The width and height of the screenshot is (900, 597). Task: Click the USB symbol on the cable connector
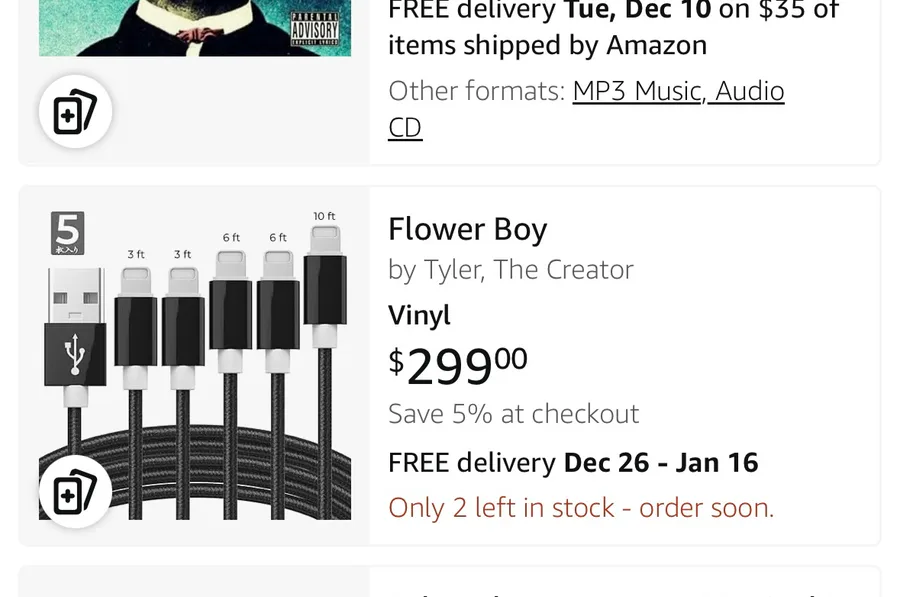click(x=75, y=354)
